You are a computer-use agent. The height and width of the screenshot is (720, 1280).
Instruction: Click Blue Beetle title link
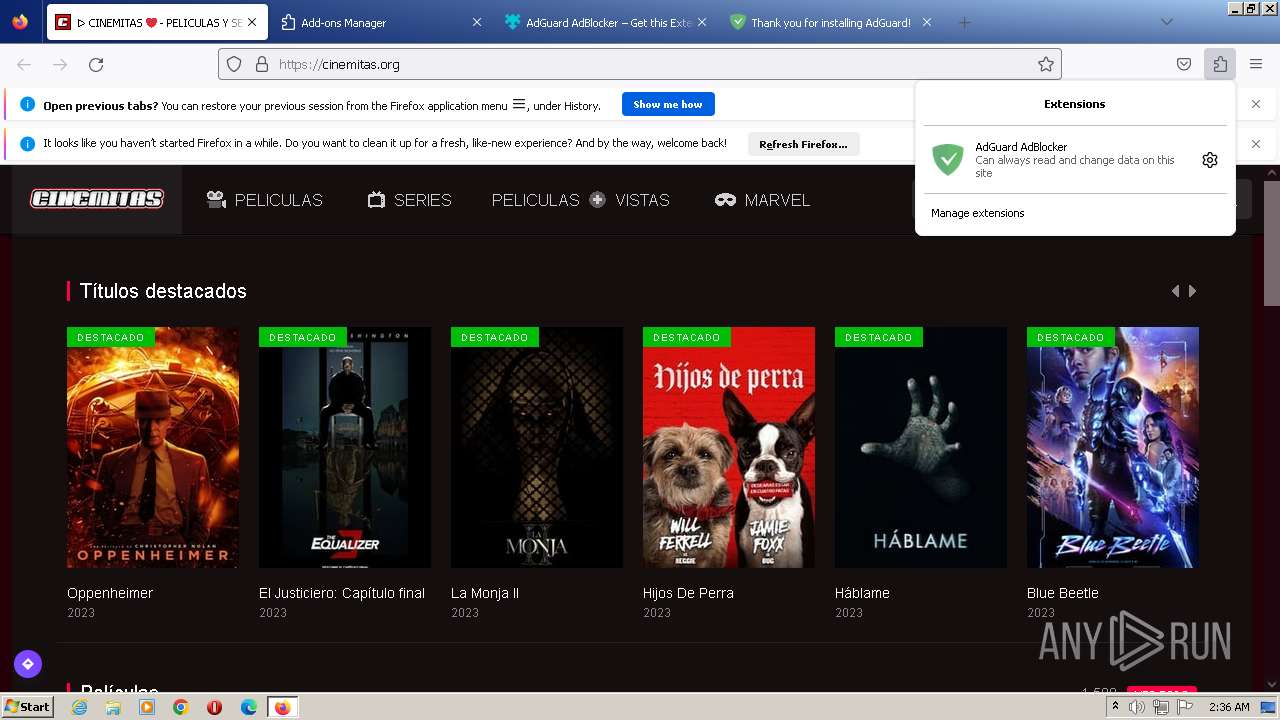coord(1063,593)
